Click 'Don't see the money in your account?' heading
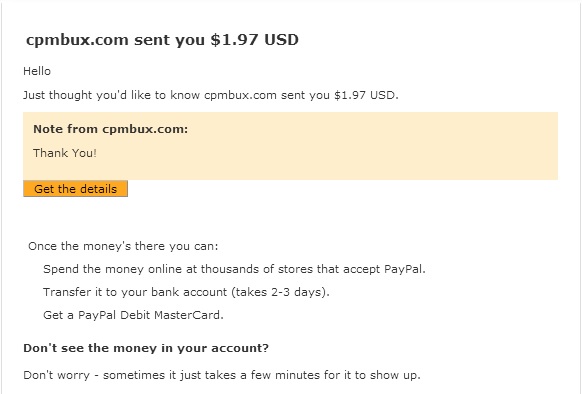The width and height of the screenshot is (582, 394). (146, 348)
